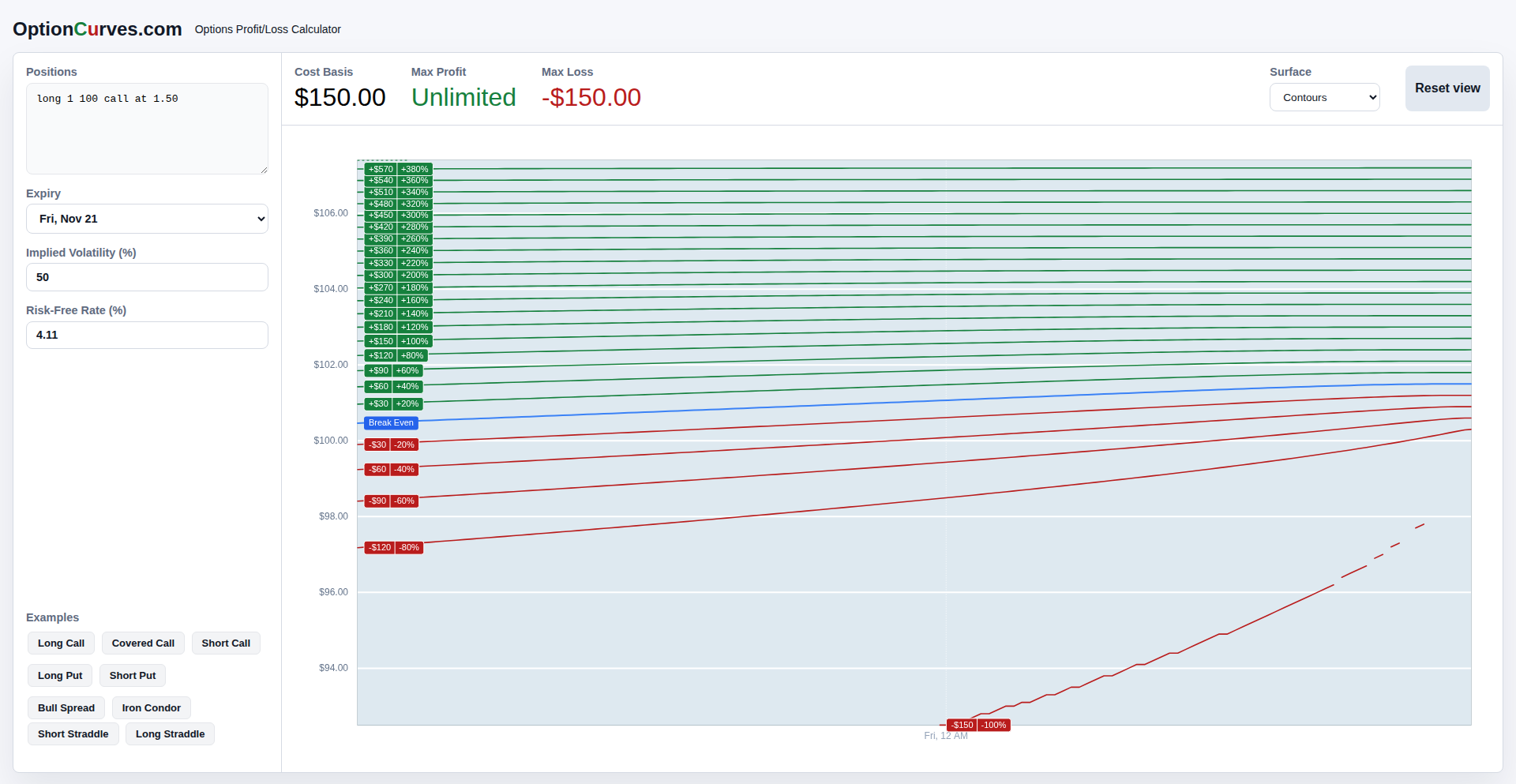
Task: Click the +$300 +200% contour label
Action: (x=398, y=276)
